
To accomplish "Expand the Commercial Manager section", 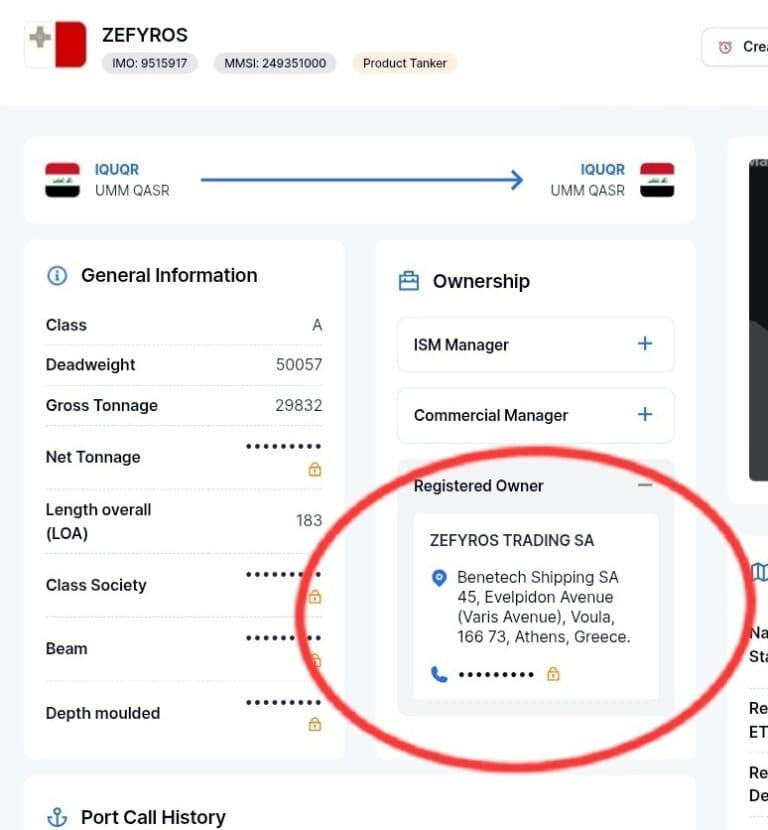I will [645, 414].
